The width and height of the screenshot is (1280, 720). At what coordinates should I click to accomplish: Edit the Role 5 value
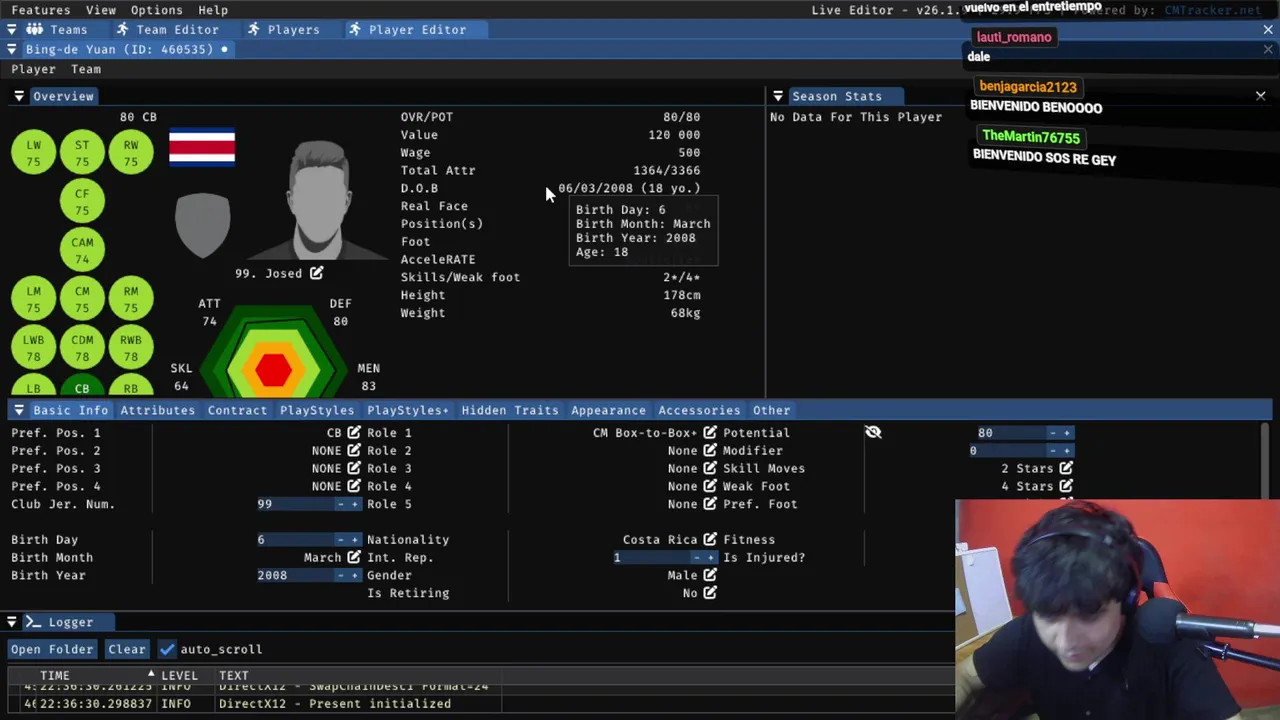coord(710,505)
